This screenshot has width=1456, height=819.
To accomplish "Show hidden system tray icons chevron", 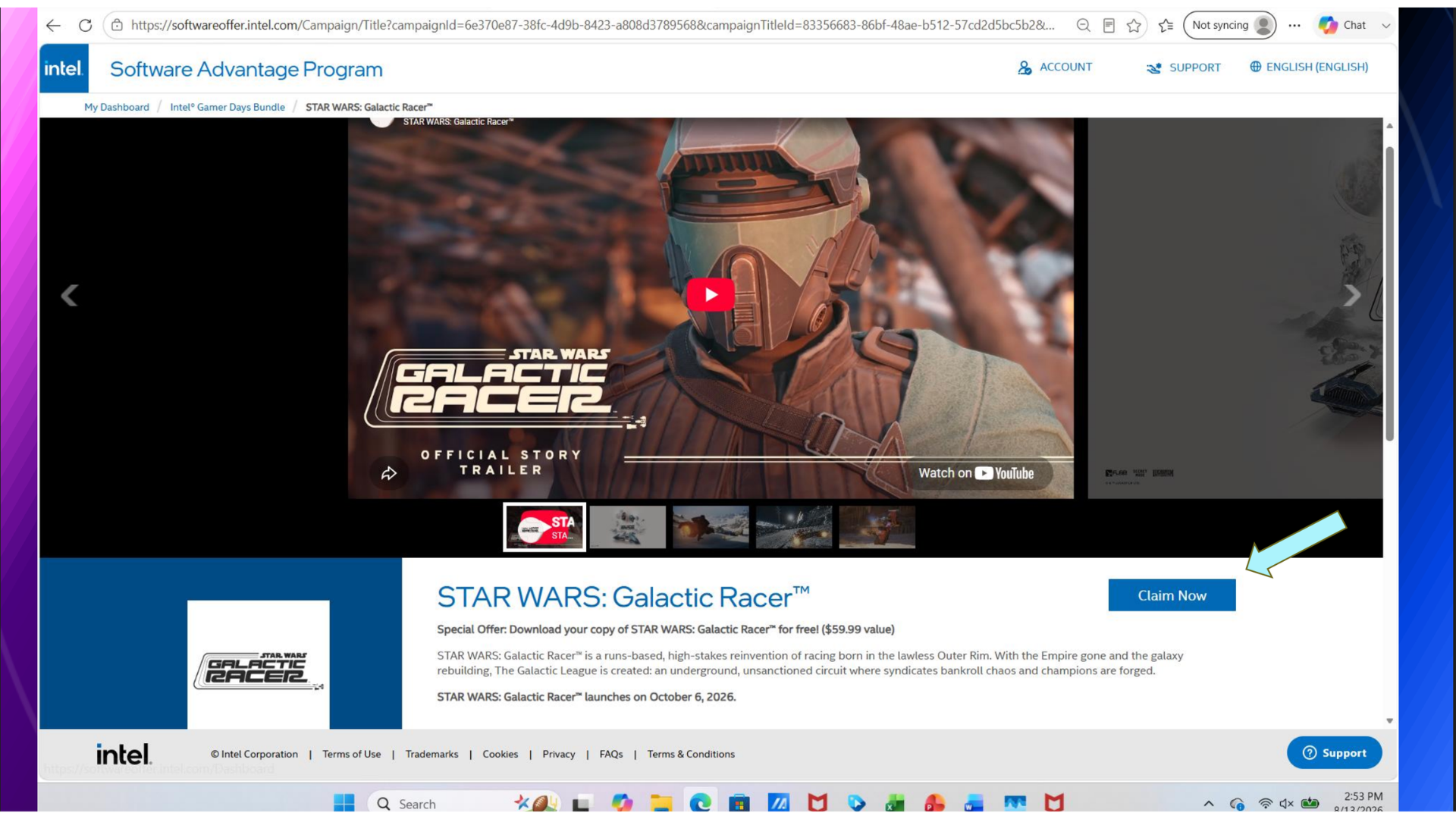I will click(1209, 804).
